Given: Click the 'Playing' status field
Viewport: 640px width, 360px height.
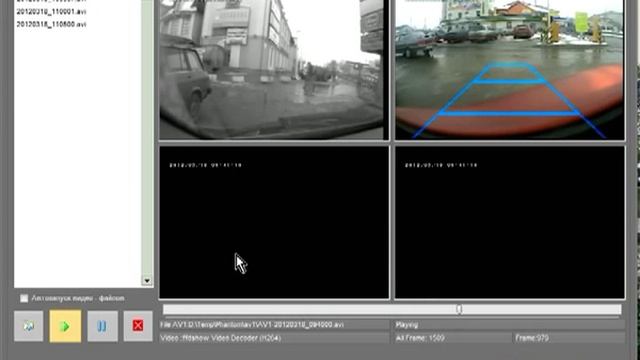Looking at the screenshot, I should pyautogui.click(x=509, y=325).
